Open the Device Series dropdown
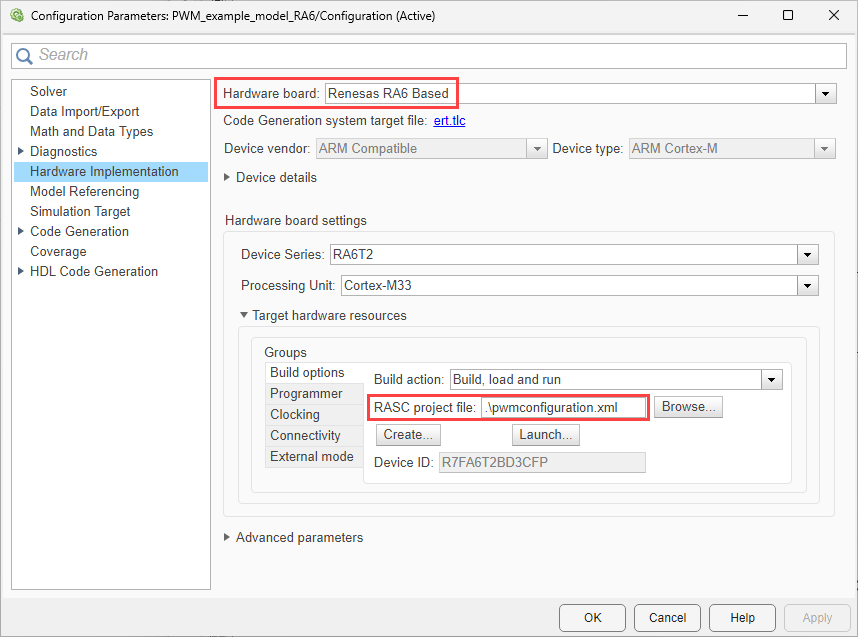 click(808, 255)
